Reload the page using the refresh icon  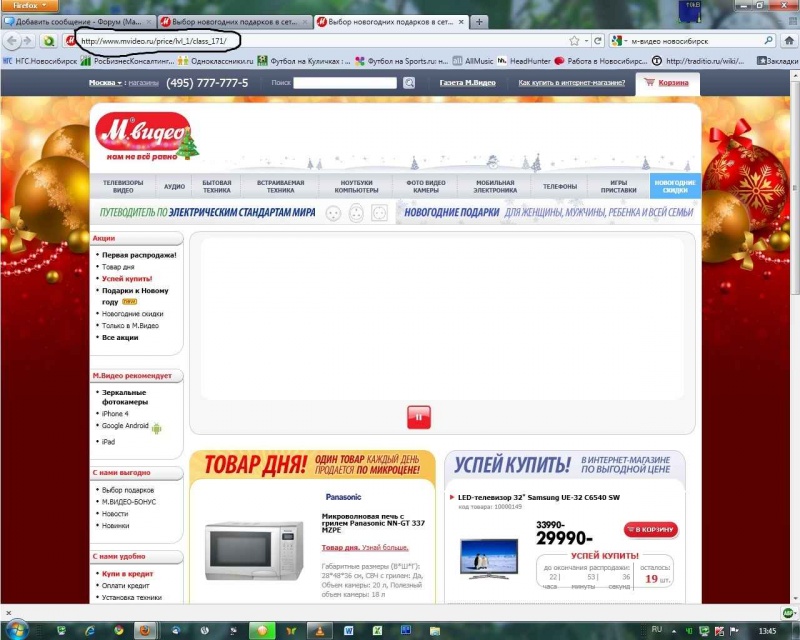(597, 41)
